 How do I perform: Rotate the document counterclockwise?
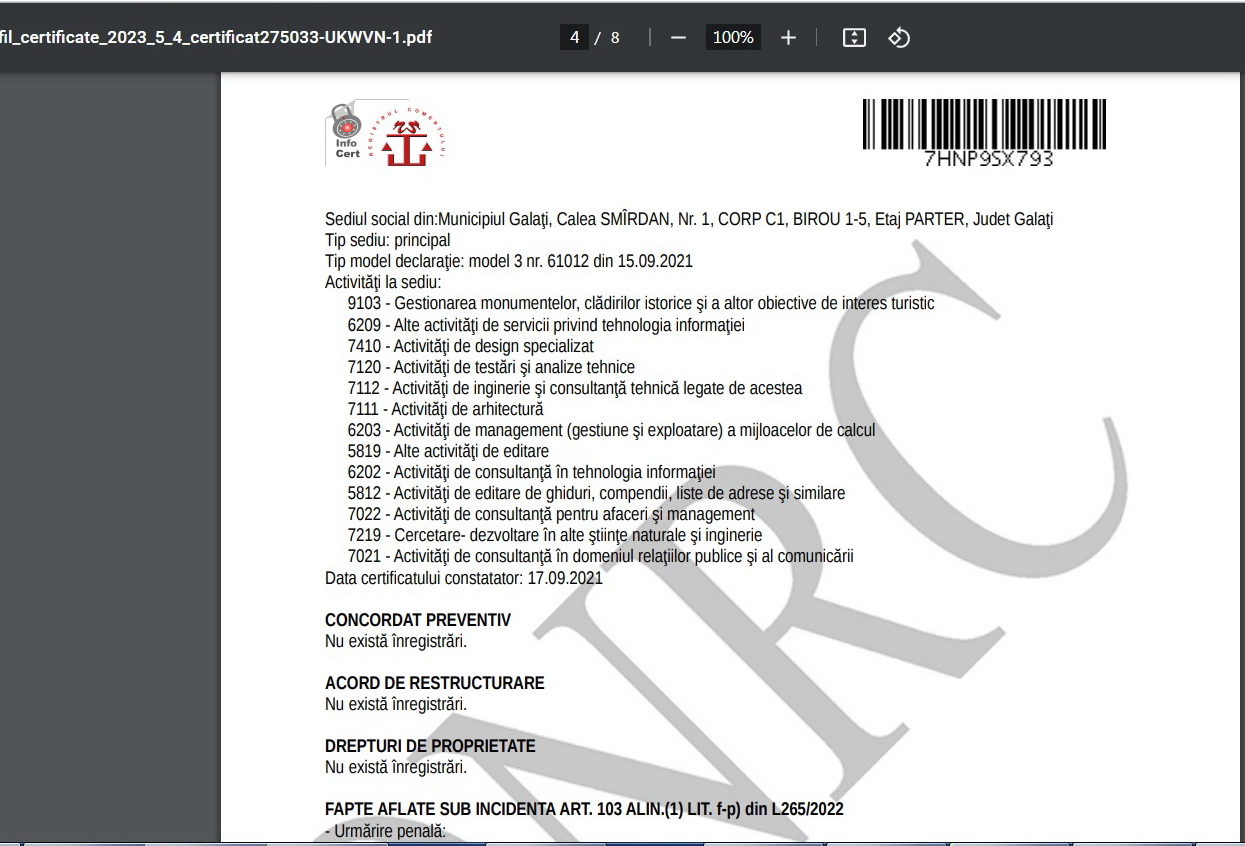[898, 38]
